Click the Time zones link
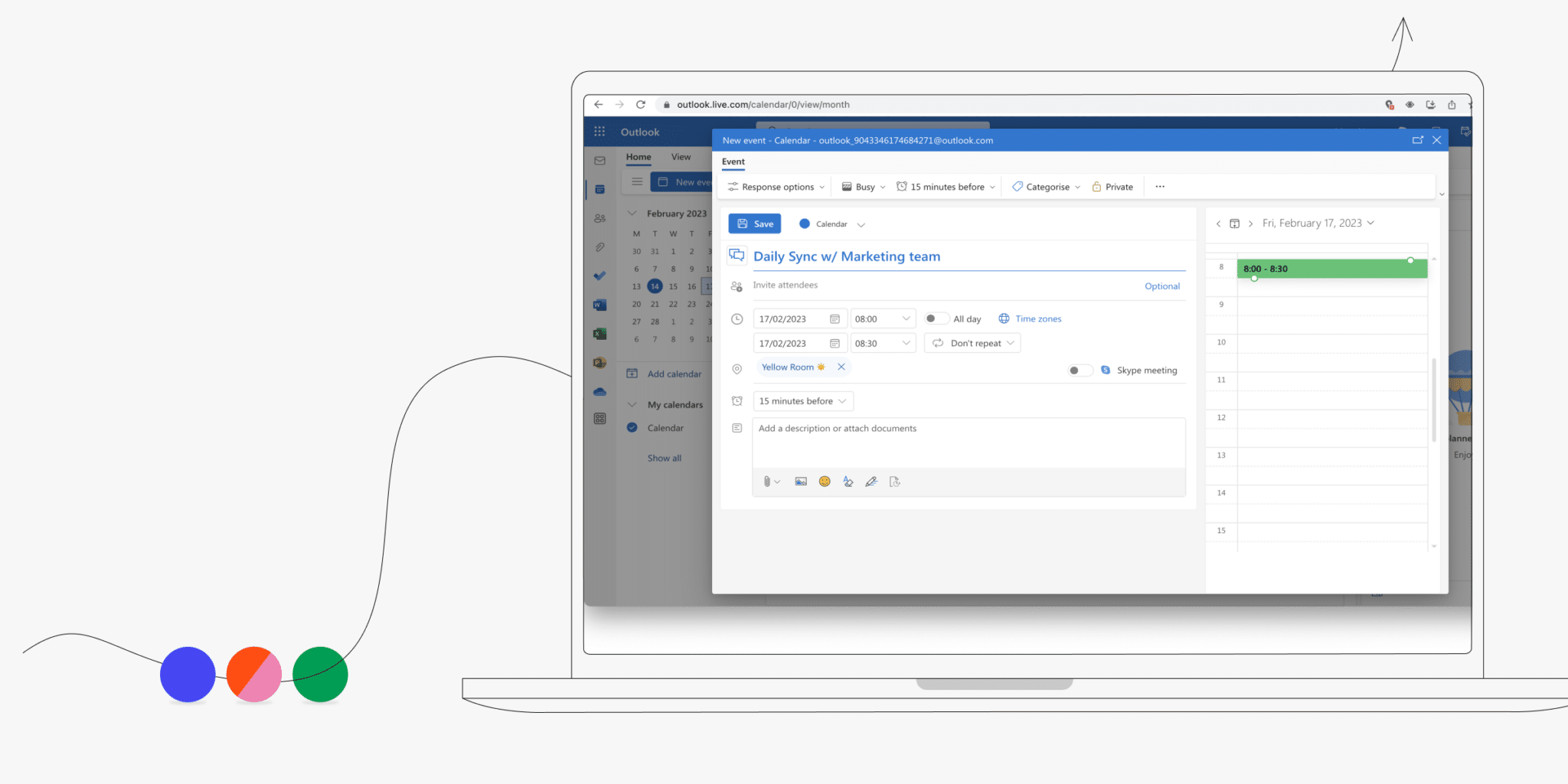This screenshot has height=784, width=1568. 1038,319
